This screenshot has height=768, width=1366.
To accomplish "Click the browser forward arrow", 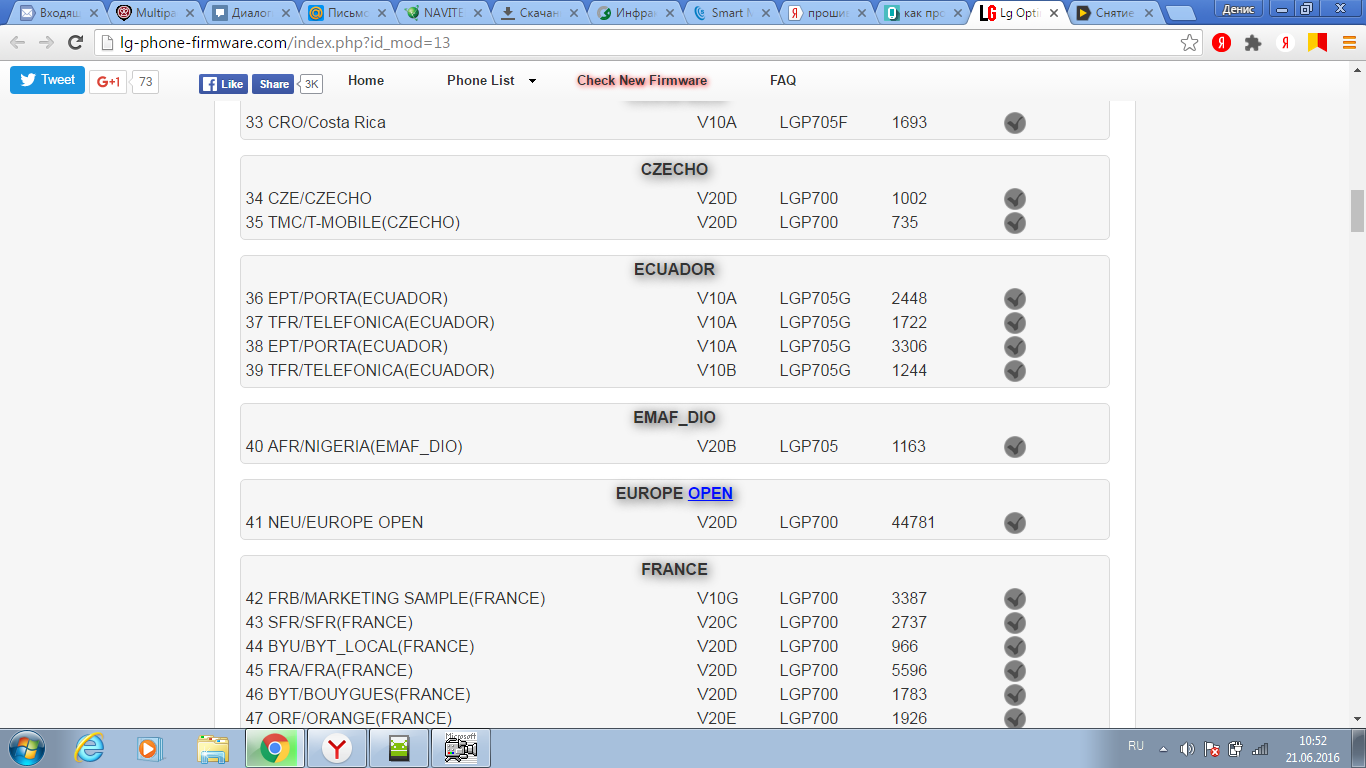I will (46, 43).
